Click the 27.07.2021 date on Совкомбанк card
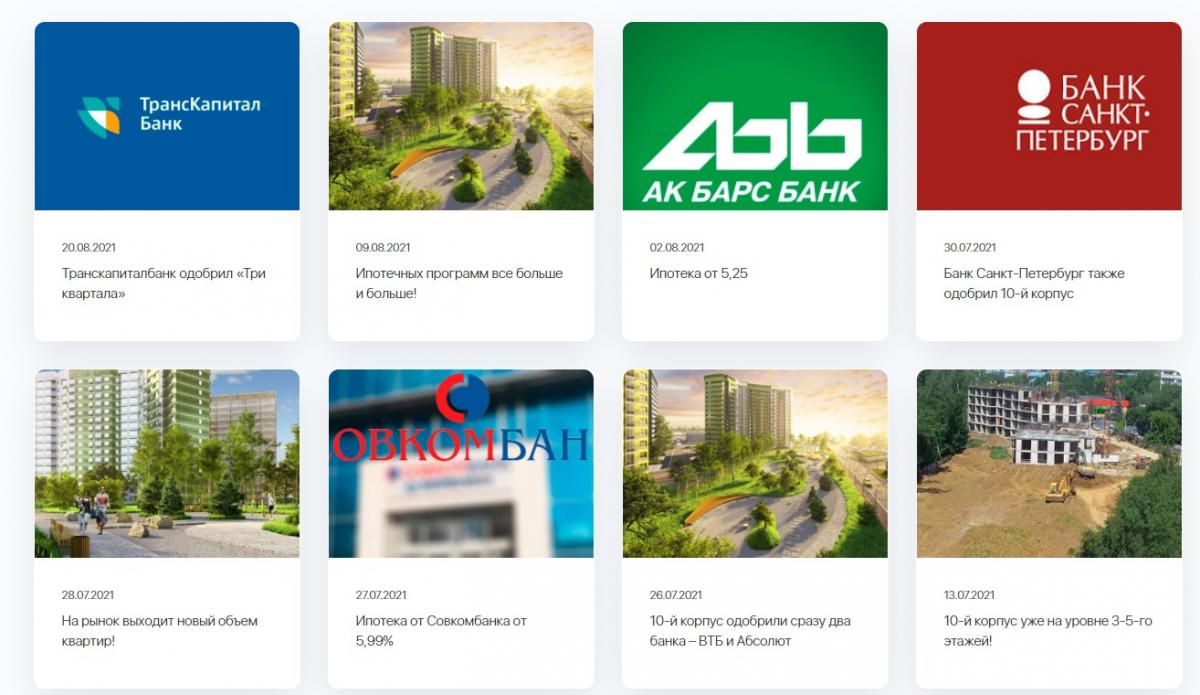 (381, 595)
